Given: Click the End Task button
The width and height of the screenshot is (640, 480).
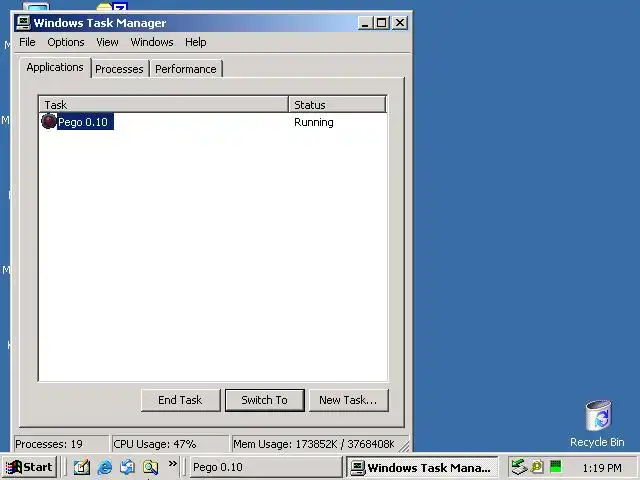Looking at the screenshot, I should (x=180, y=400).
